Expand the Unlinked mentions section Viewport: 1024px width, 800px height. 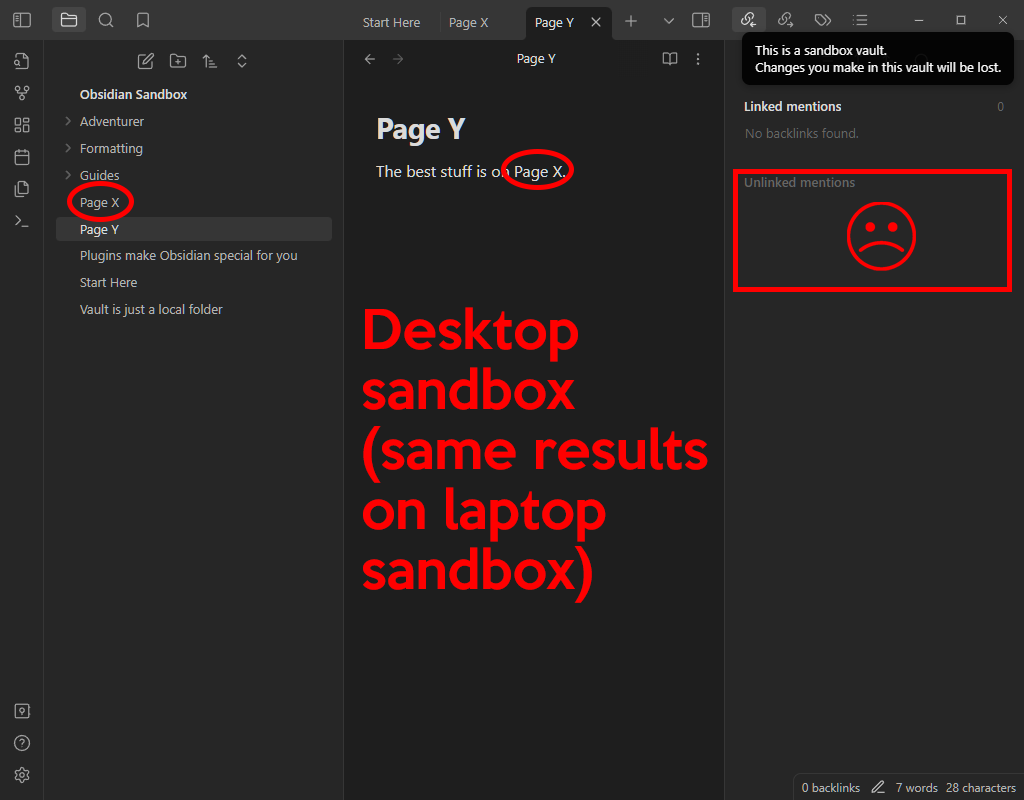(799, 183)
